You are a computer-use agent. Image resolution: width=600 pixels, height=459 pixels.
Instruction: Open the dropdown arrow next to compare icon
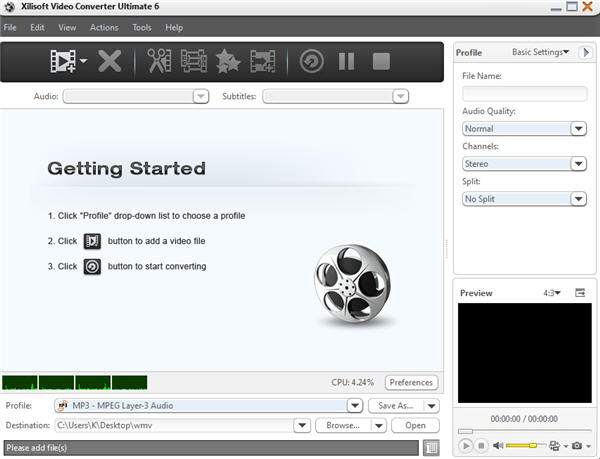tap(566, 446)
